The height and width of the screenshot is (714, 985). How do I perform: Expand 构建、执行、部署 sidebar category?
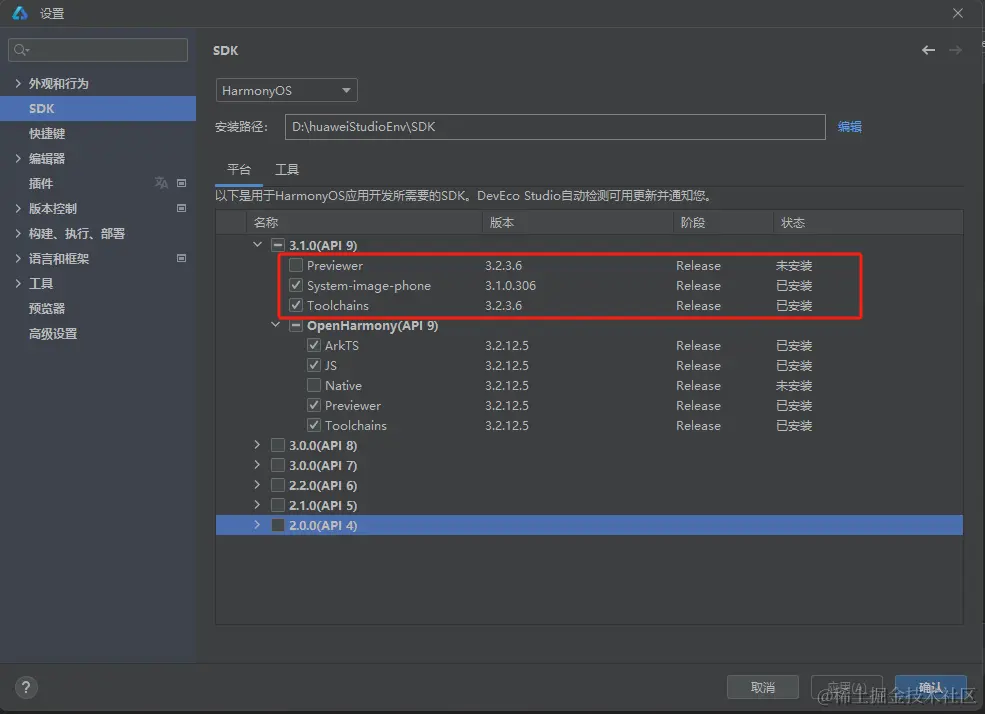(x=18, y=233)
